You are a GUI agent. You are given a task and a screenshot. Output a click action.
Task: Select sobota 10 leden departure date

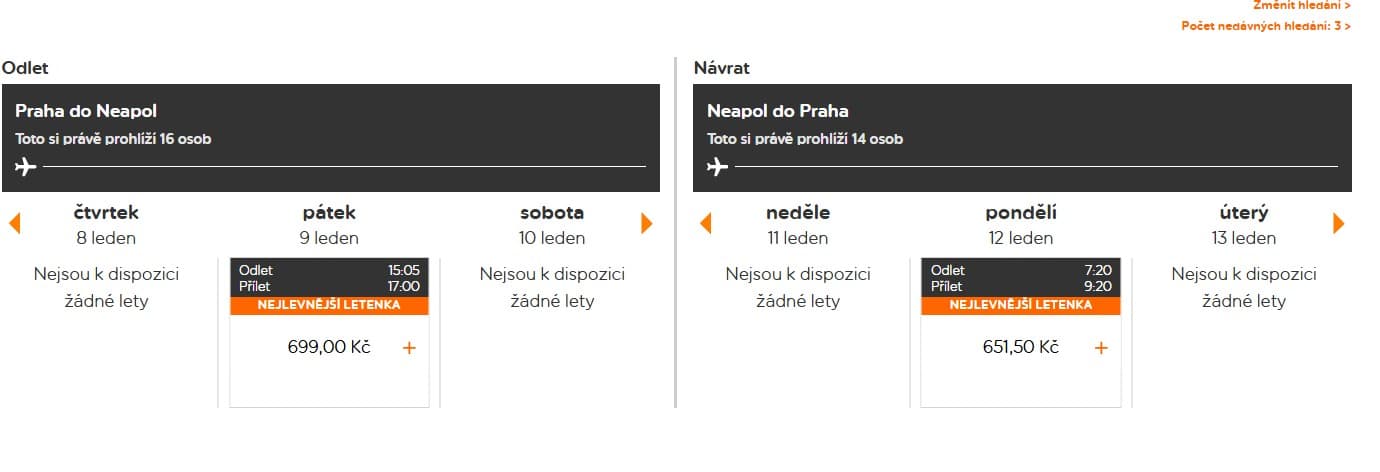pyautogui.click(x=552, y=225)
